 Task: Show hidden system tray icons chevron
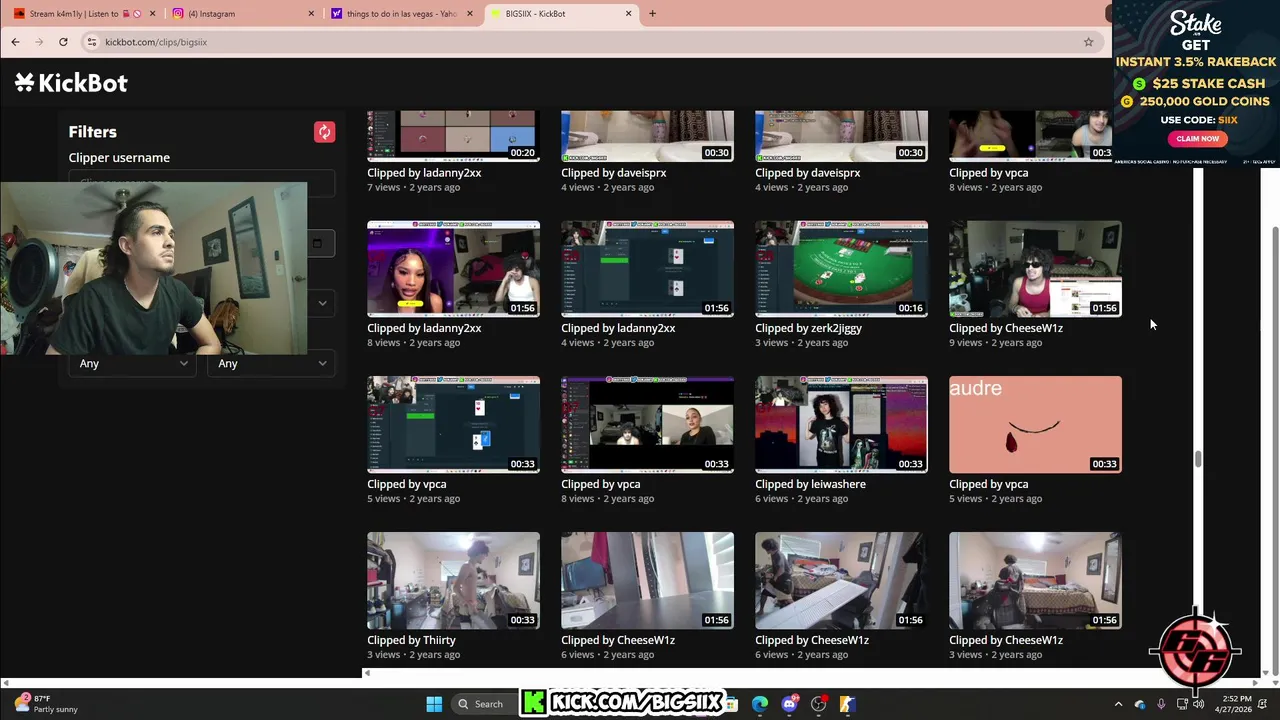click(x=1118, y=704)
